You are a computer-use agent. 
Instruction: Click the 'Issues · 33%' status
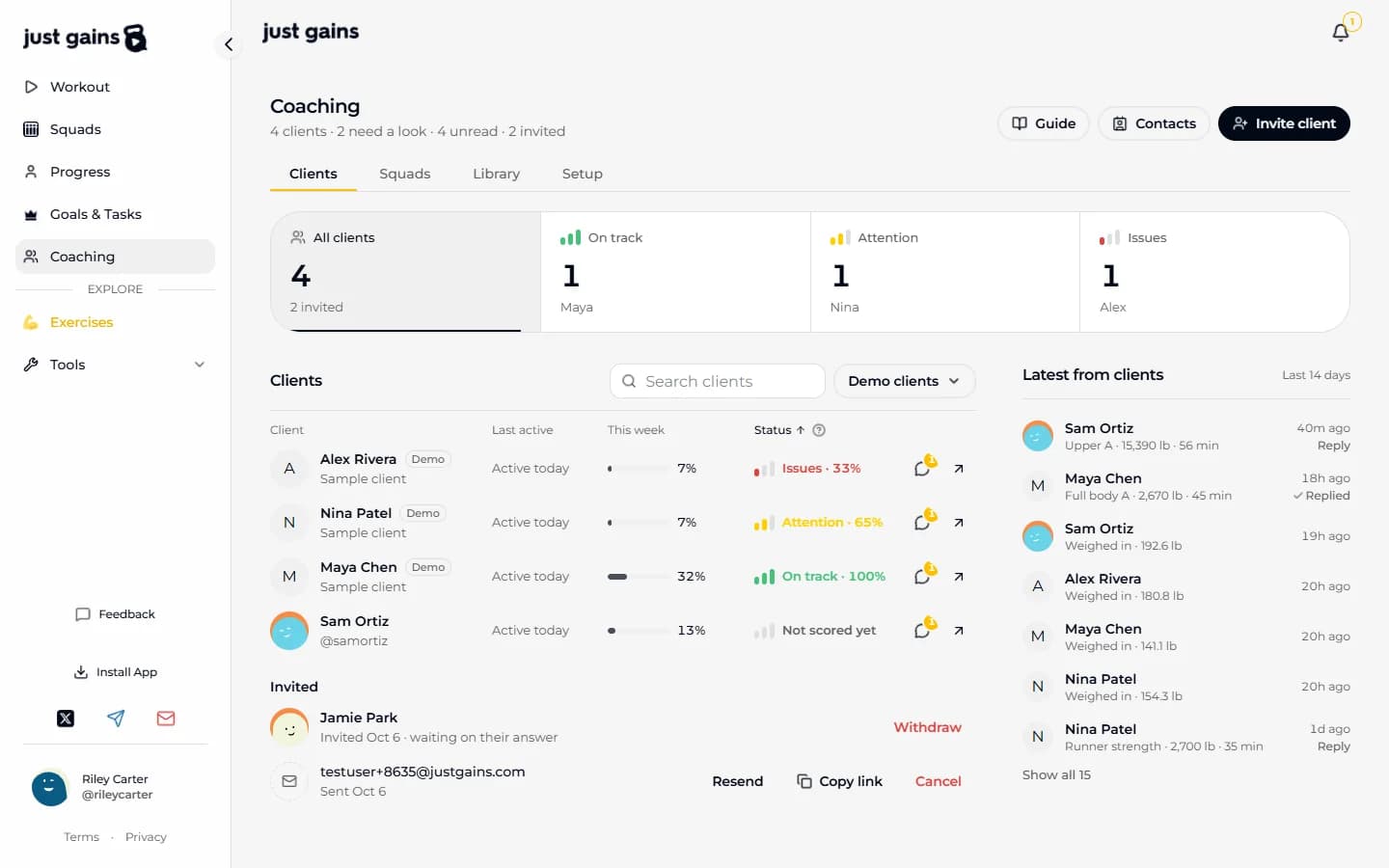(807, 469)
